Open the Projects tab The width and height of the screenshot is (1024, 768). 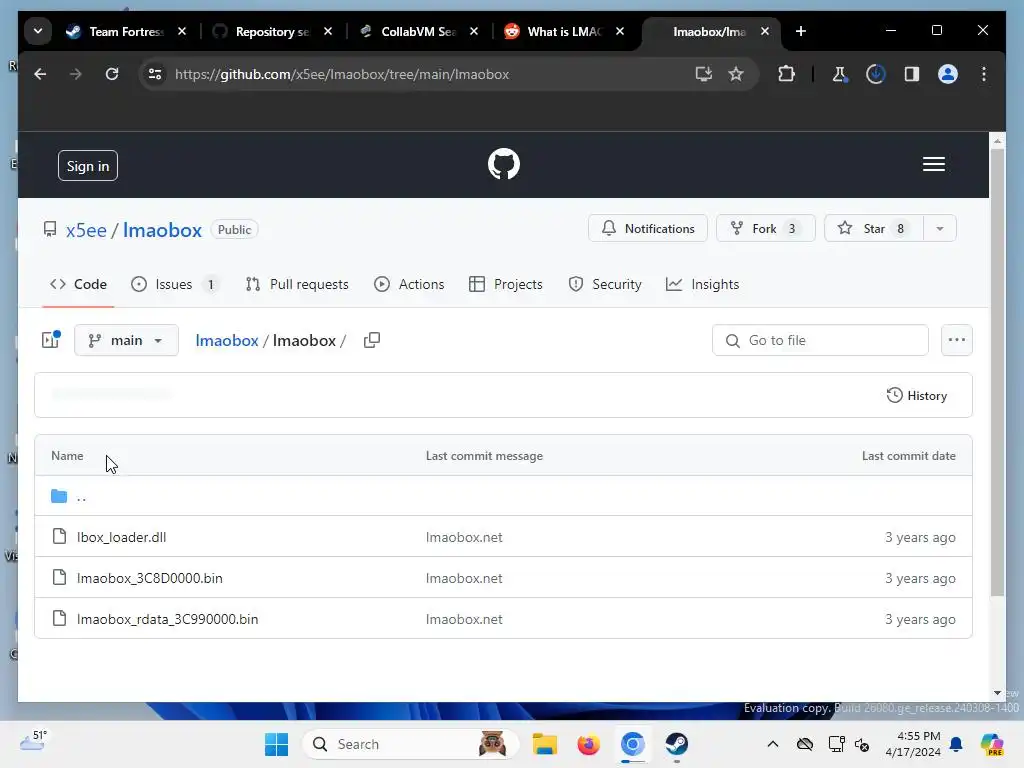point(506,284)
